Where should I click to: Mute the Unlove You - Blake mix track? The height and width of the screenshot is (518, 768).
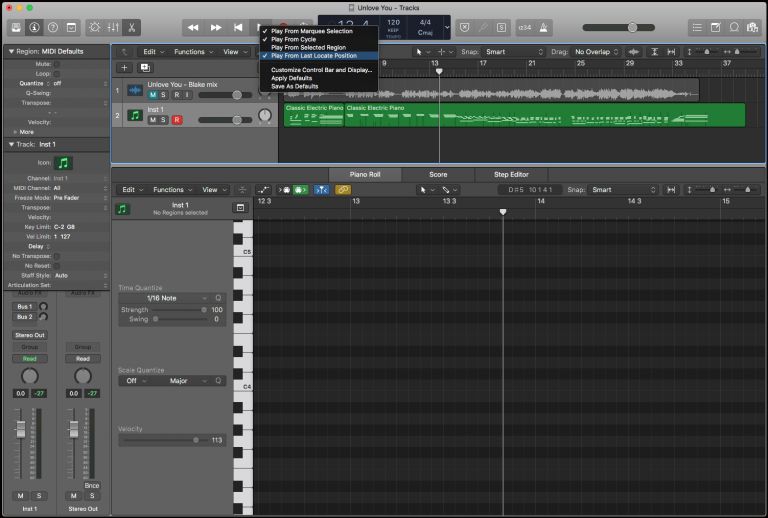click(153, 95)
